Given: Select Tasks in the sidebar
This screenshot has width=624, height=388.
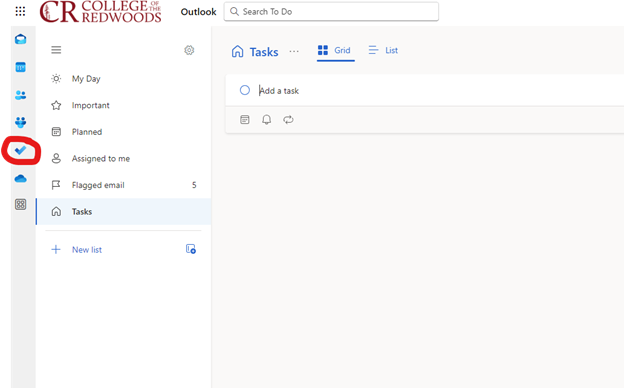Looking at the screenshot, I should [123, 211].
